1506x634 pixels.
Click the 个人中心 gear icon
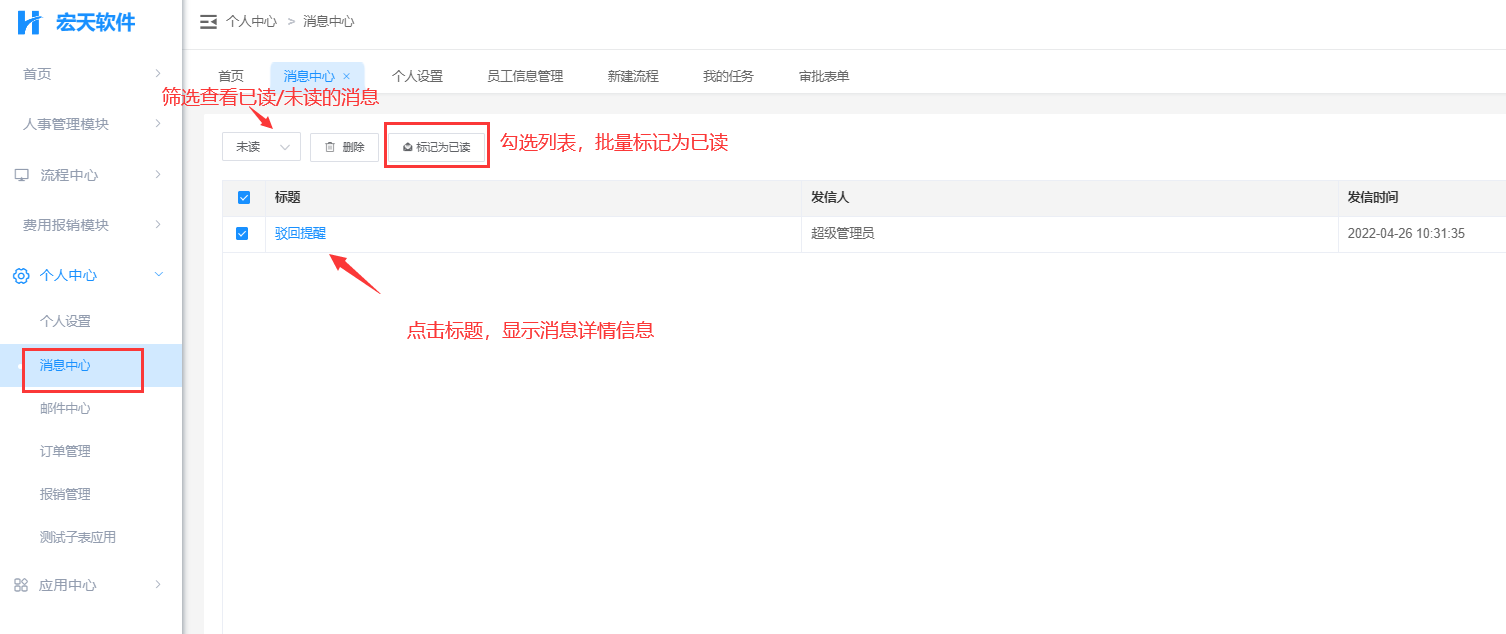tap(21, 275)
